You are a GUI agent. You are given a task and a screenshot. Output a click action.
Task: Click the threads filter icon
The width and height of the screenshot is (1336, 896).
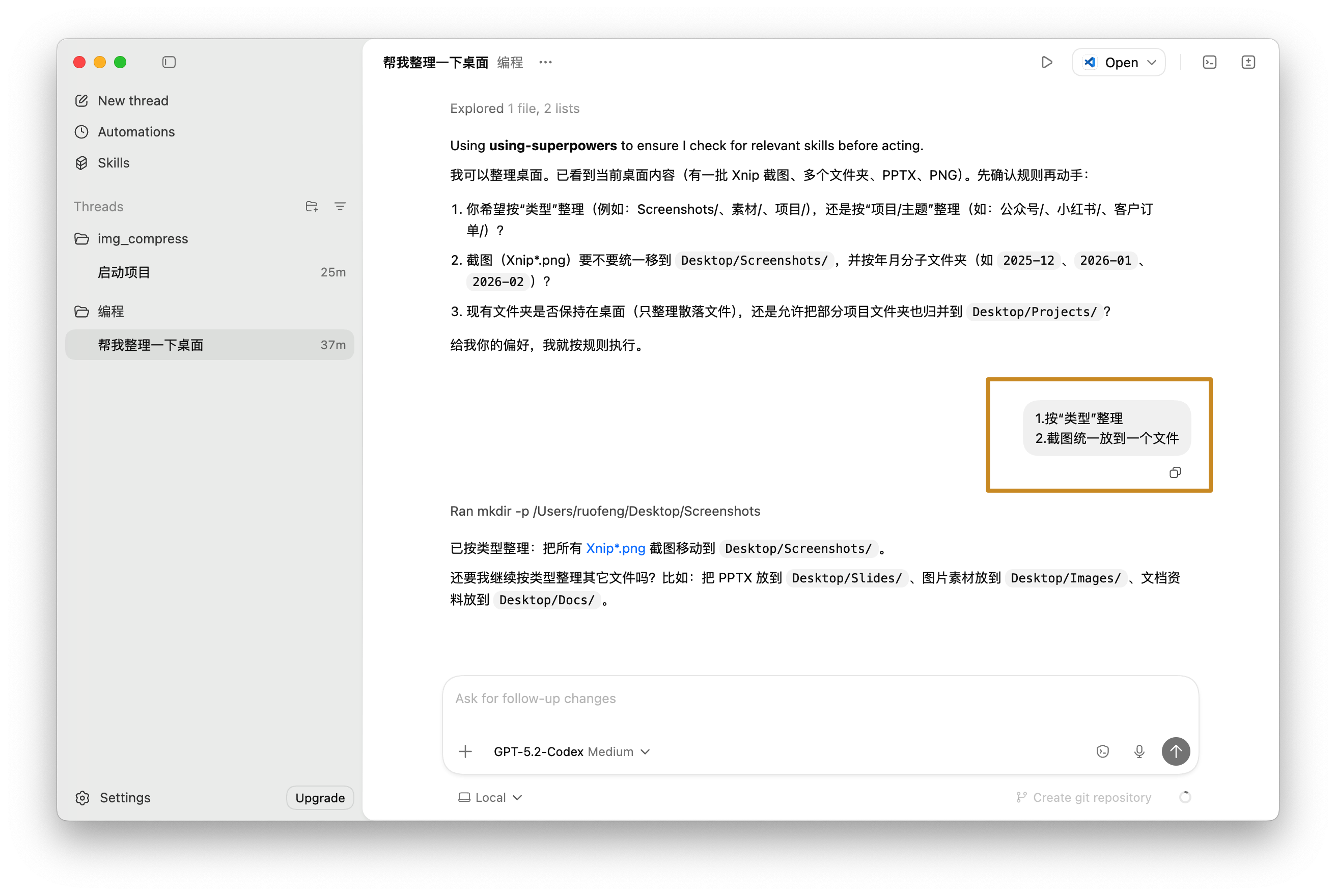(340, 206)
